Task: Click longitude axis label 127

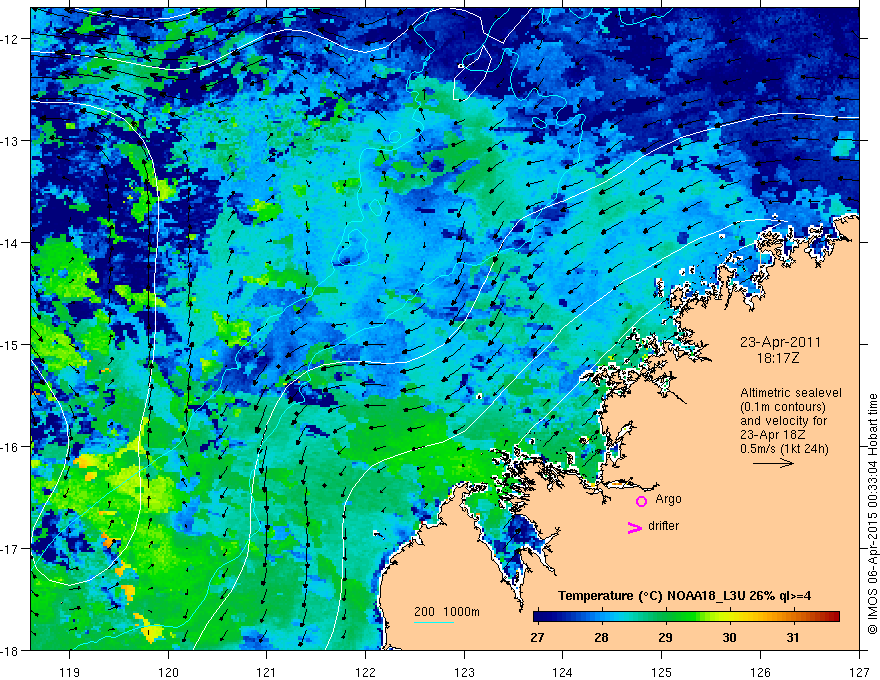Action: pyautogui.click(x=859, y=672)
